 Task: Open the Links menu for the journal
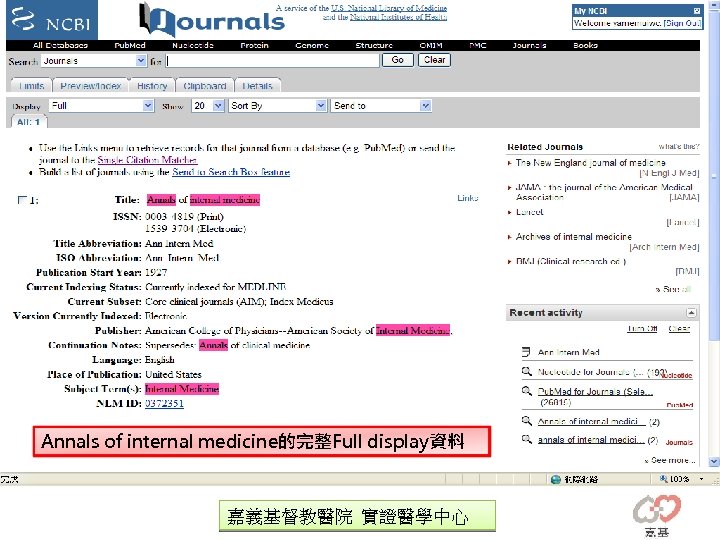point(467,198)
